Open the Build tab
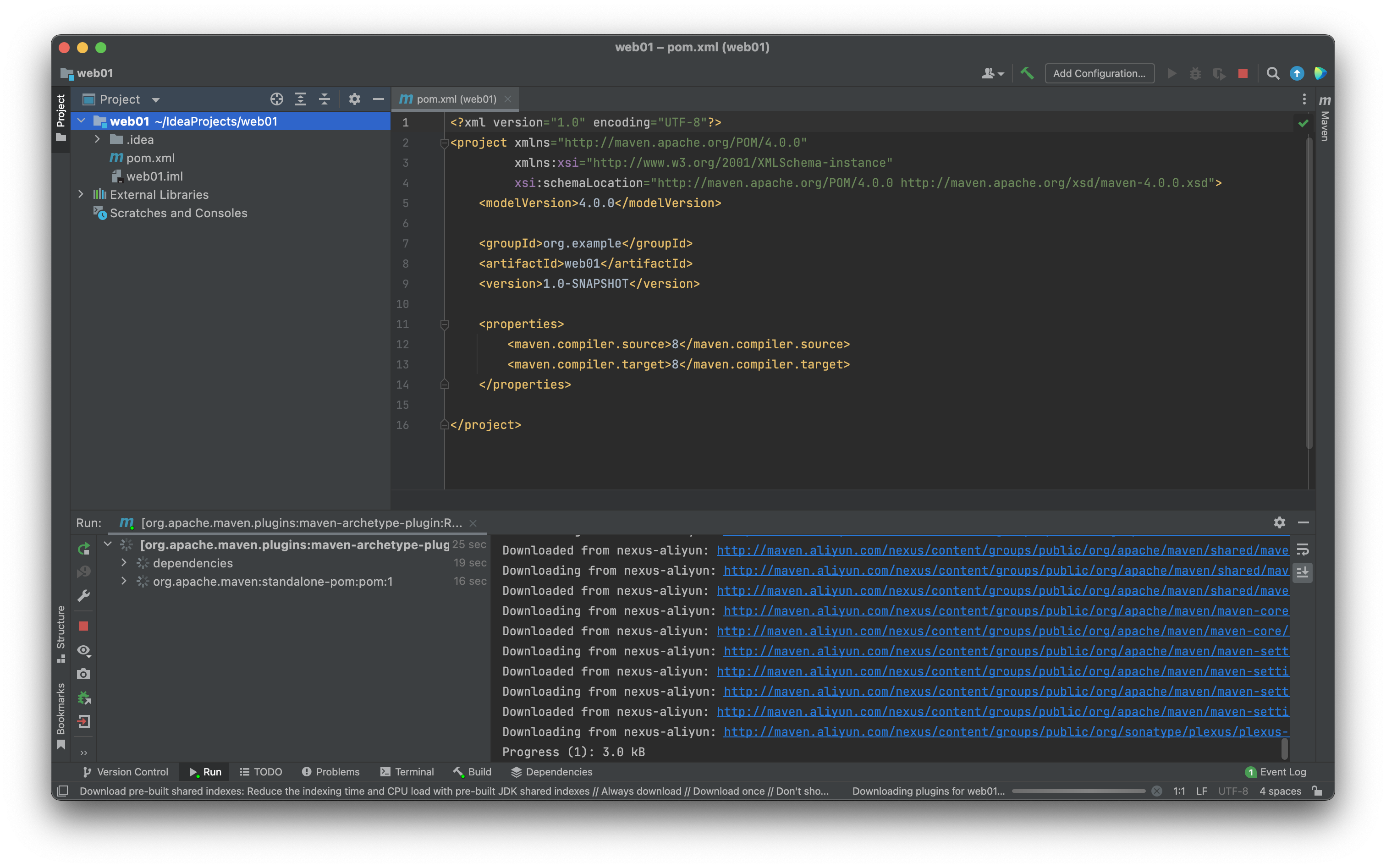Viewport: 1386px width, 868px height. tap(473, 772)
